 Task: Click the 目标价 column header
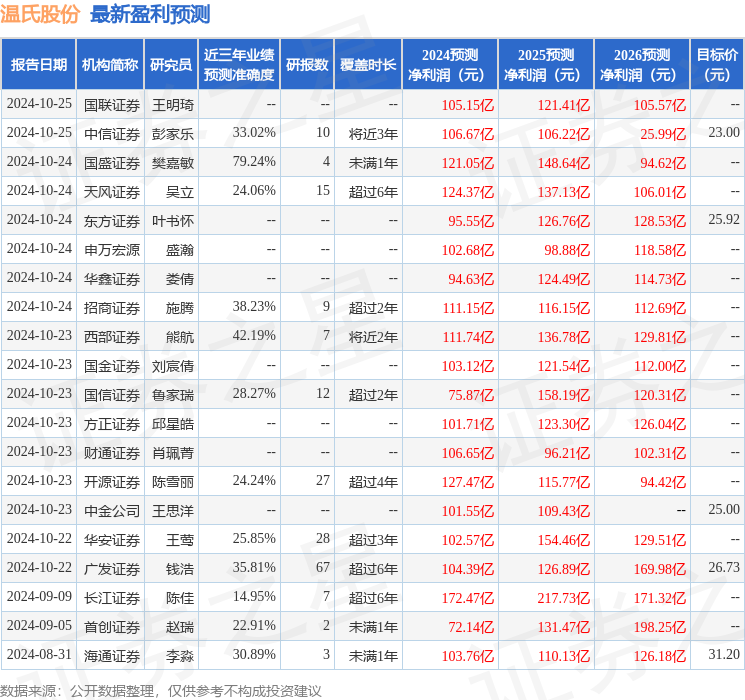(717, 64)
